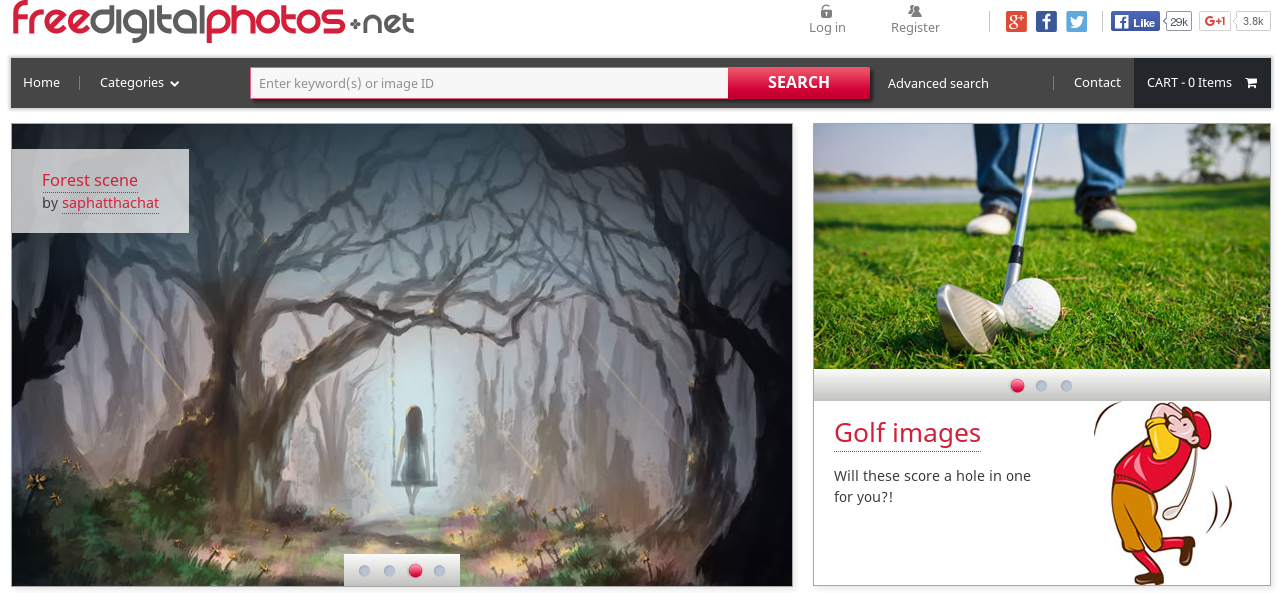Image resolution: width=1278 pixels, height=593 pixels.
Task: Open the Twitter social icon
Action: tap(1076, 21)
